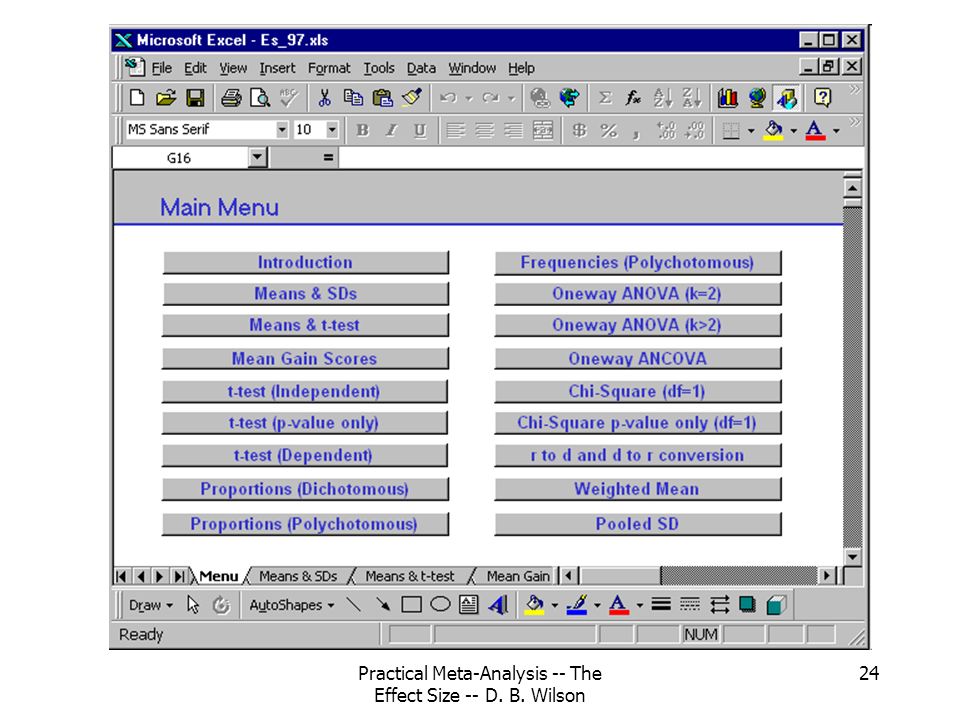Image resolution: width=960 pixels, height=720 pixels.
Task: Click Merge and Center icon
Action: [542, 130]
